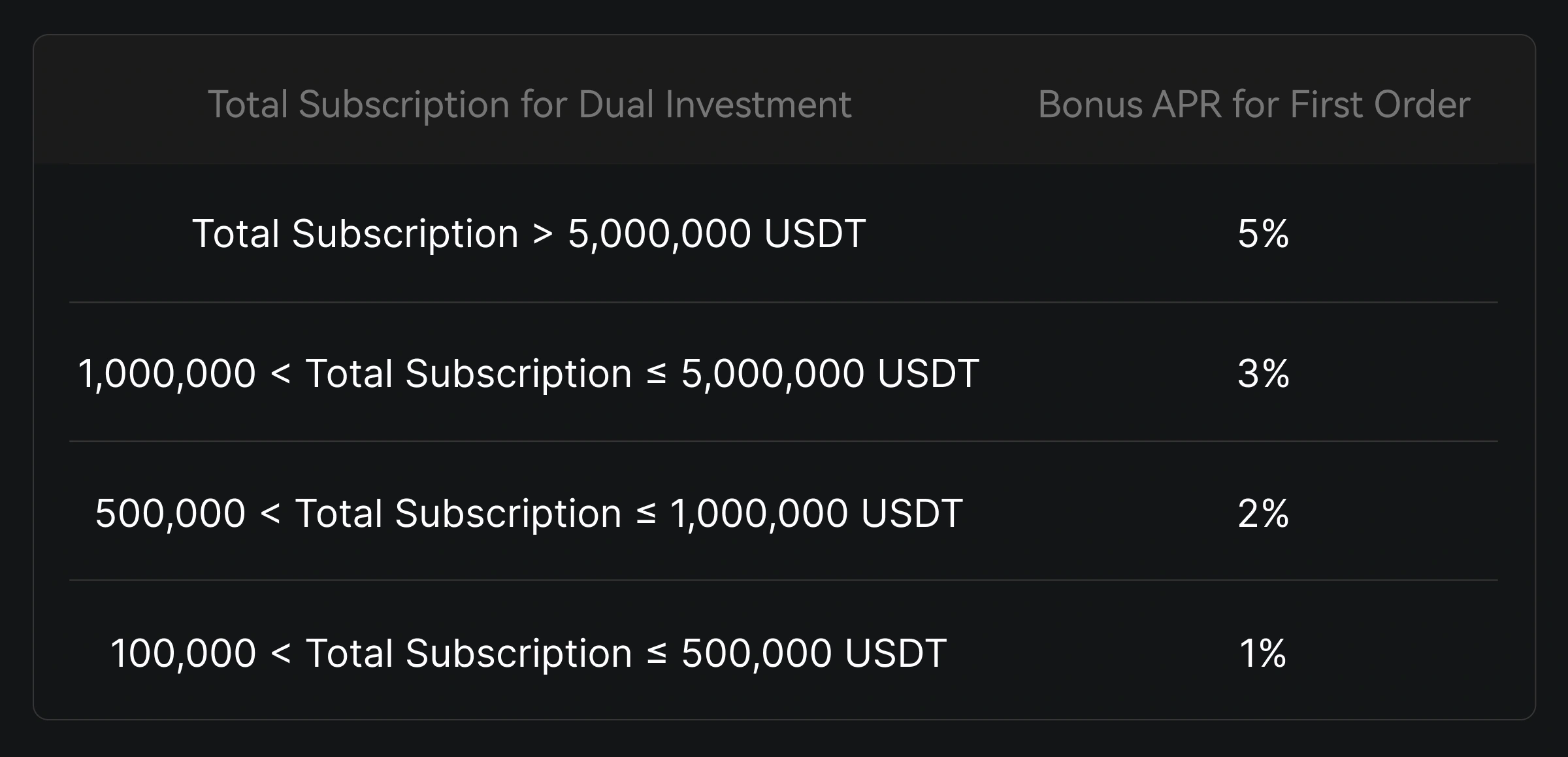Image resolution: width=1568 pixels, height=757 pixels.
Task: Select the 1% bonus APR value
Action: pos(1263,653)
